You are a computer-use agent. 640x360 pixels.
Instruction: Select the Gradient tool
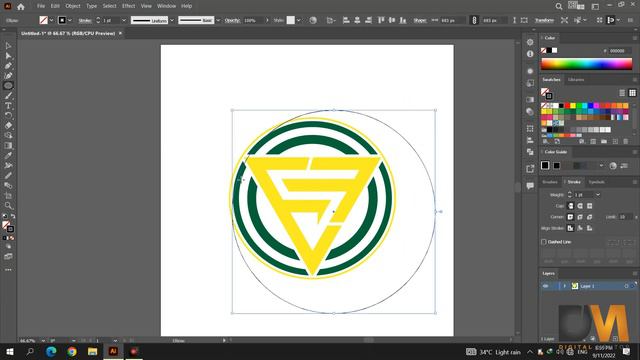tap(8, 145)
